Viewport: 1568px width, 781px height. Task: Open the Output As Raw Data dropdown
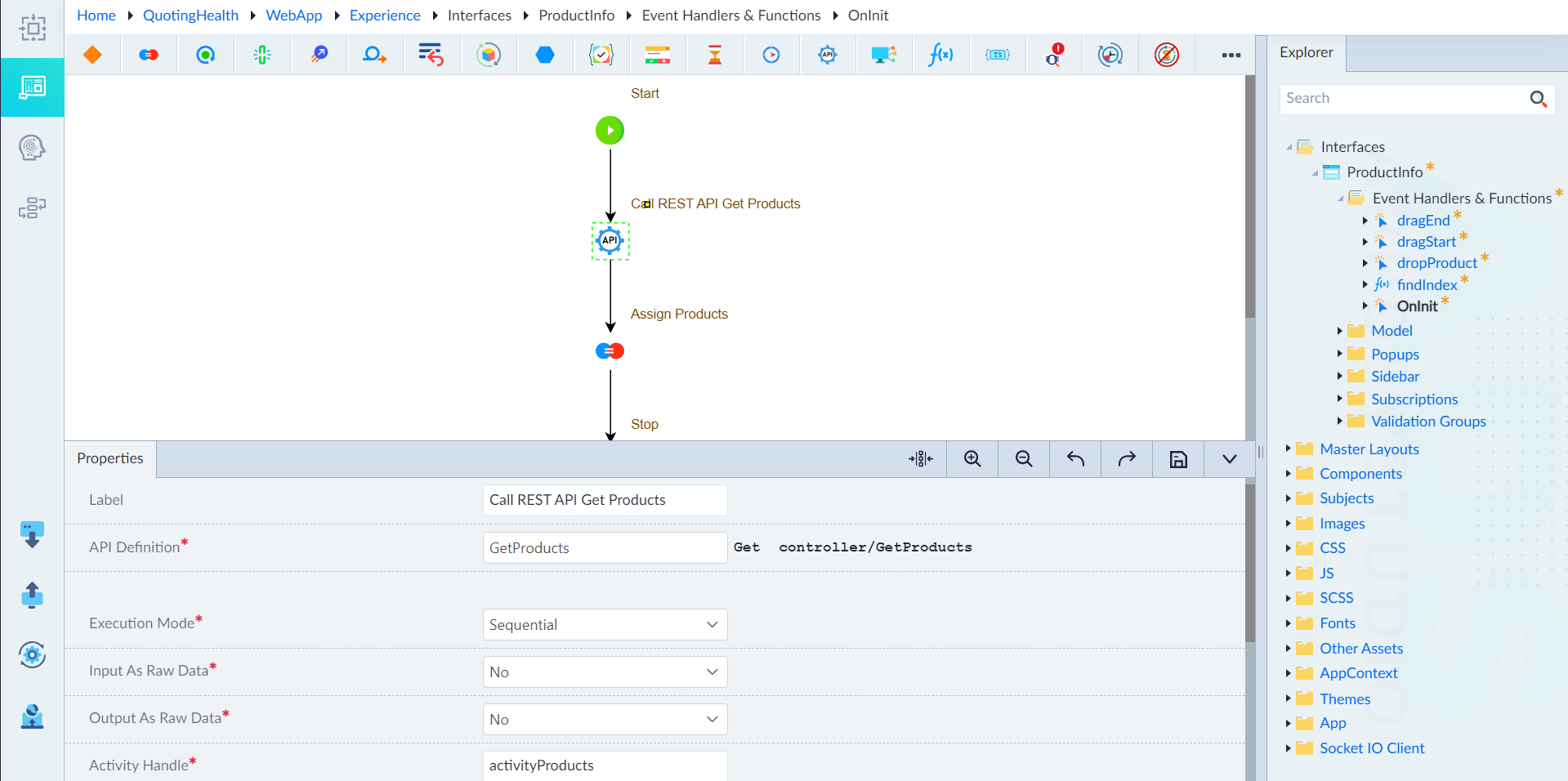click(x=605, y=720)
